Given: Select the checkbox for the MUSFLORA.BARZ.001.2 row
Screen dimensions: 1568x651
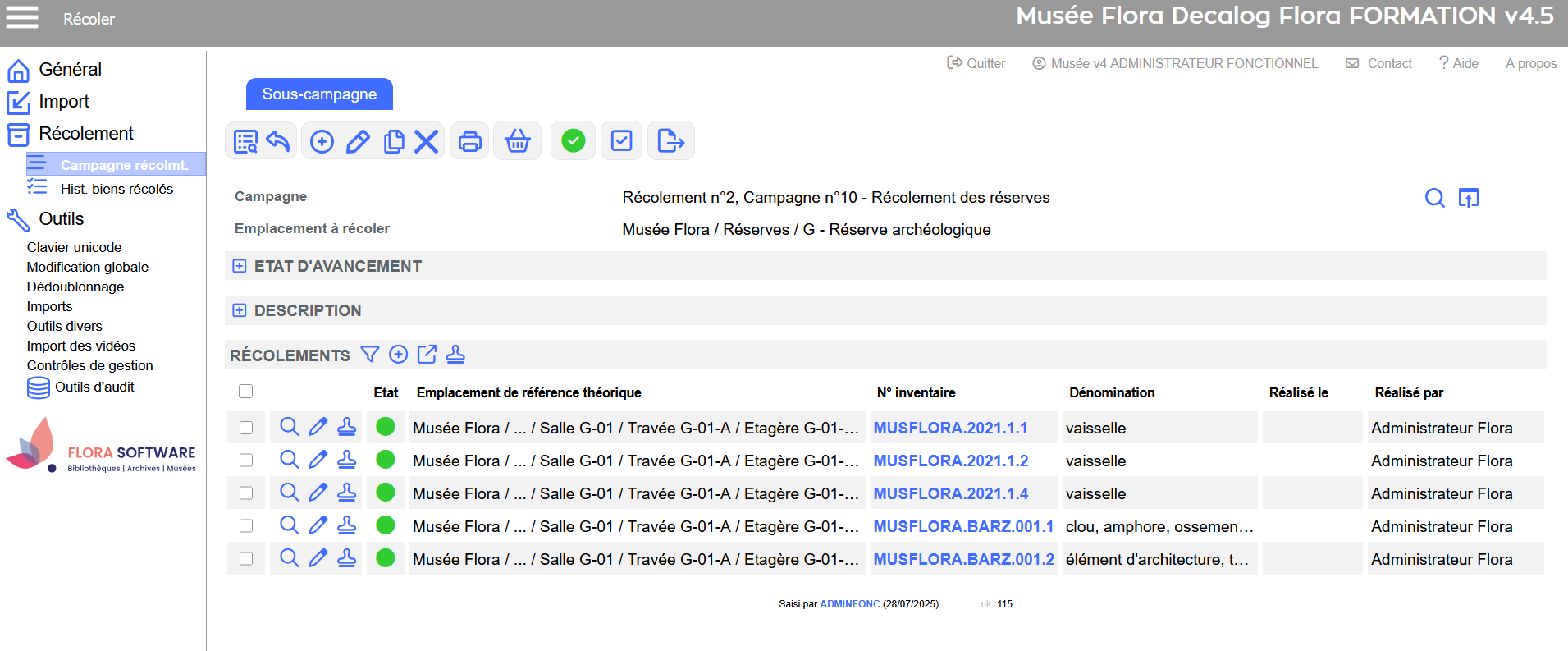Looking at the screenshot, I should tap(245, 559).
